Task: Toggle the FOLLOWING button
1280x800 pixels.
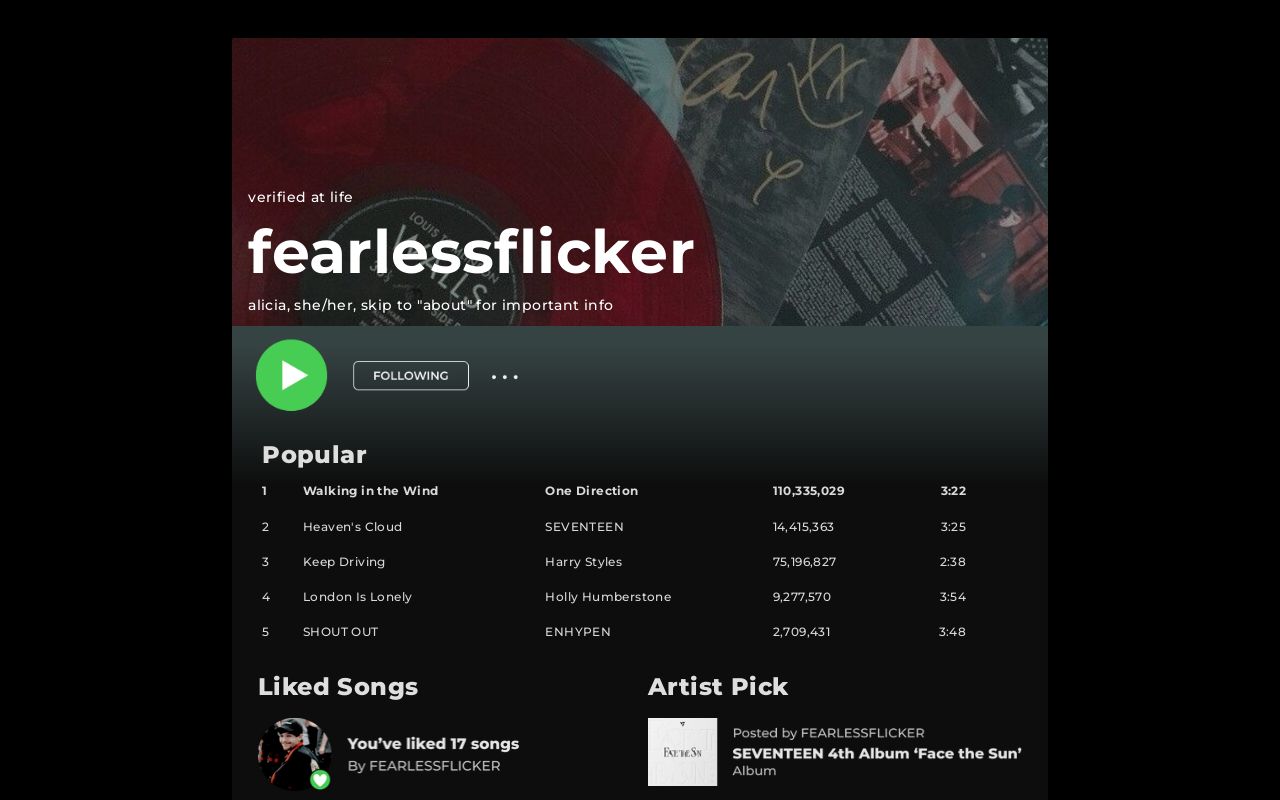Action: pyautogui.click(x=411, y=376)
